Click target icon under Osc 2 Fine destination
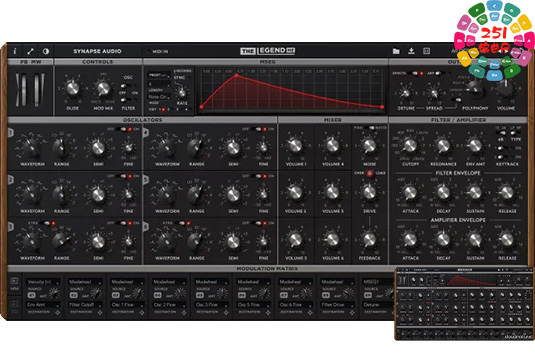This screenshot has width=535, height=363. [184, 312]
